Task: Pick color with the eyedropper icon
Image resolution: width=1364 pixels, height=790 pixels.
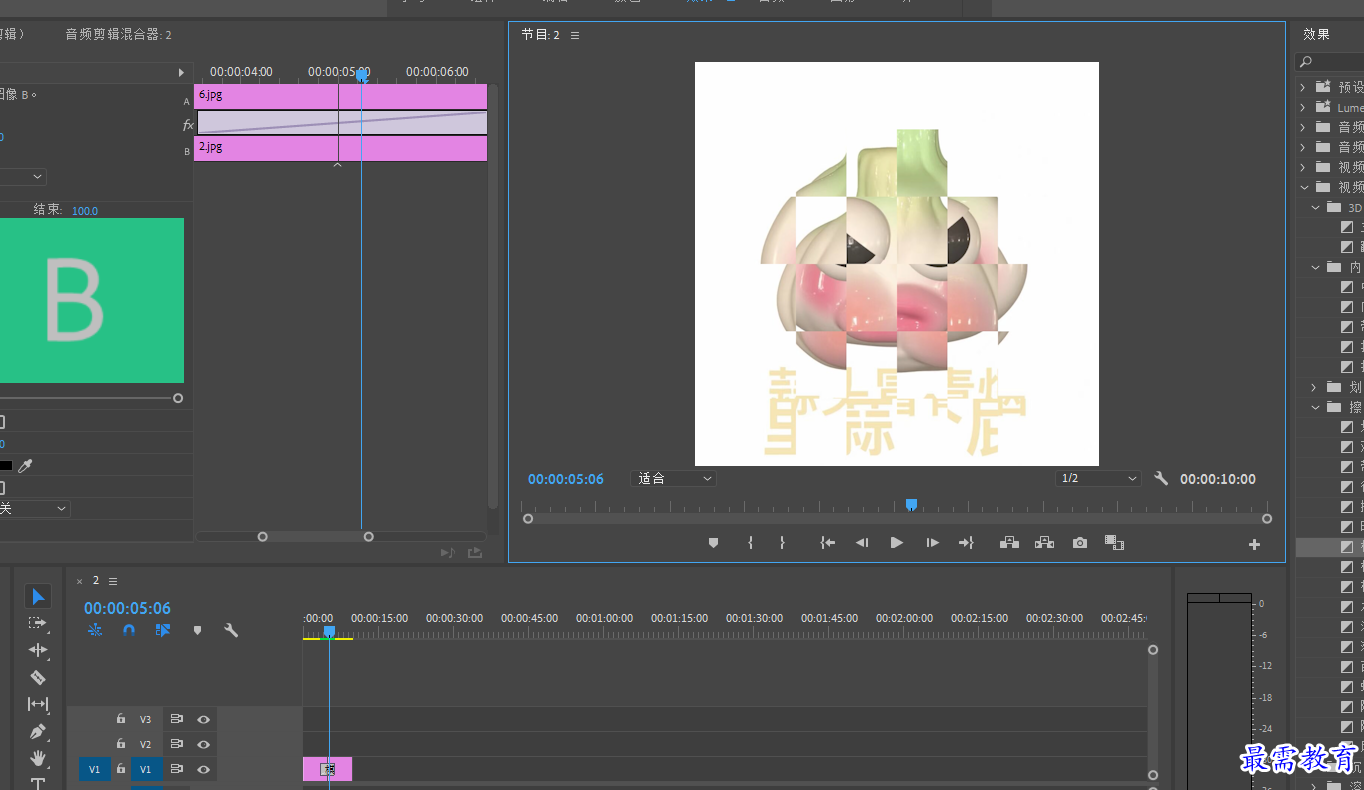Action: tap(25, 466)
